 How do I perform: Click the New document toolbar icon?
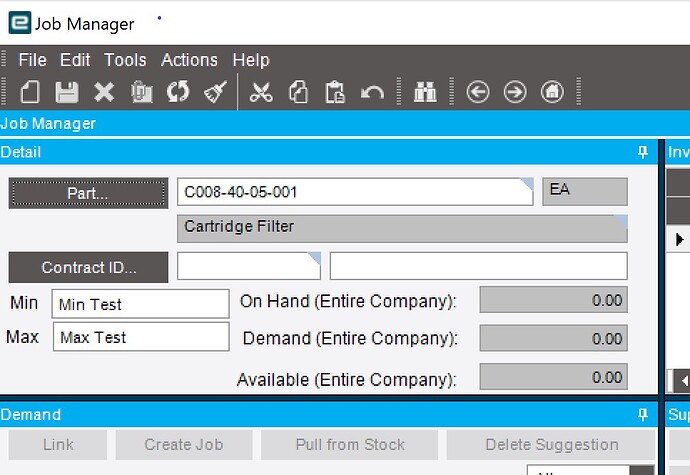[x=30, y=92]
